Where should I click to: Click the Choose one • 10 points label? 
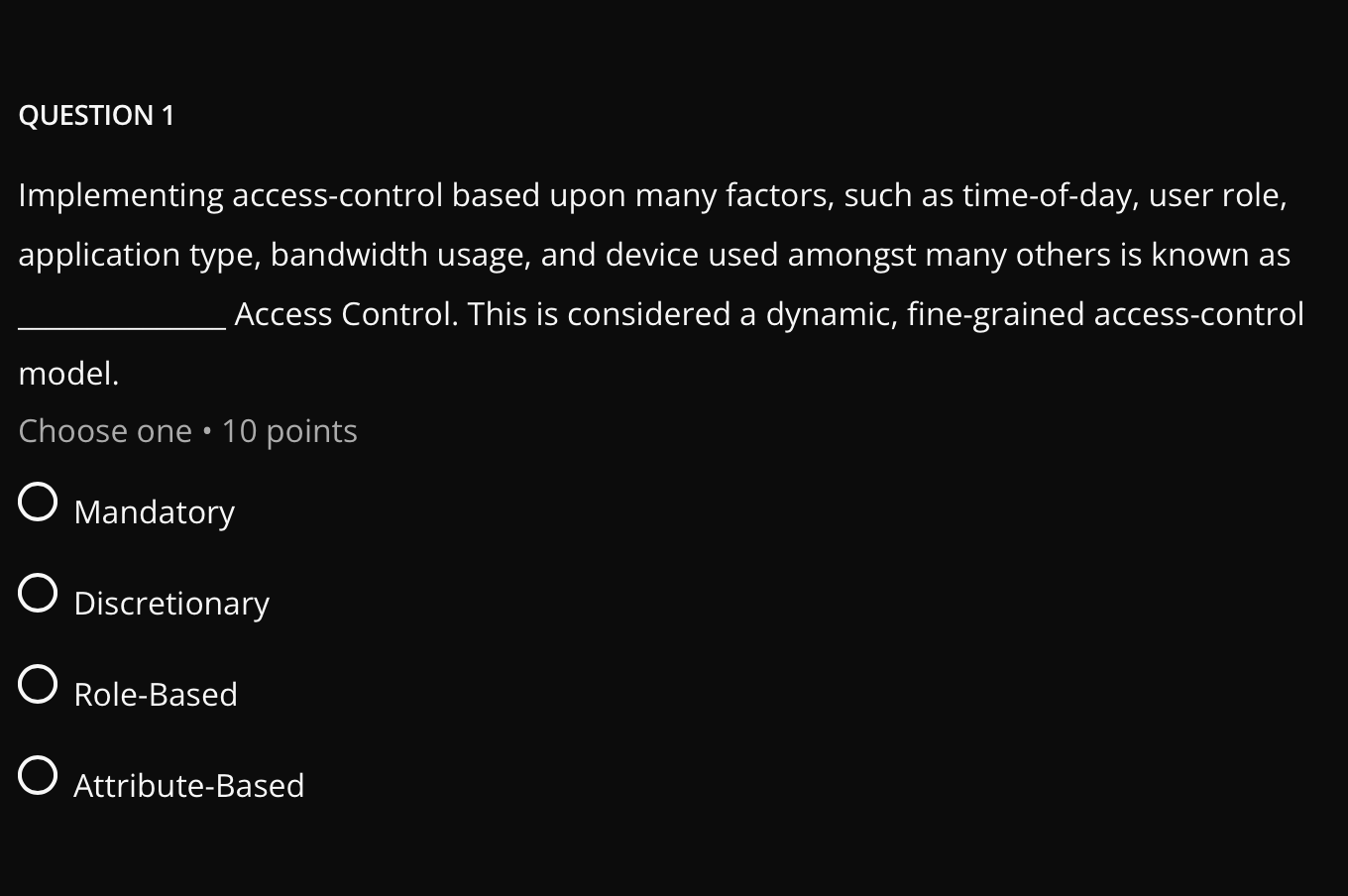point(187,431)
